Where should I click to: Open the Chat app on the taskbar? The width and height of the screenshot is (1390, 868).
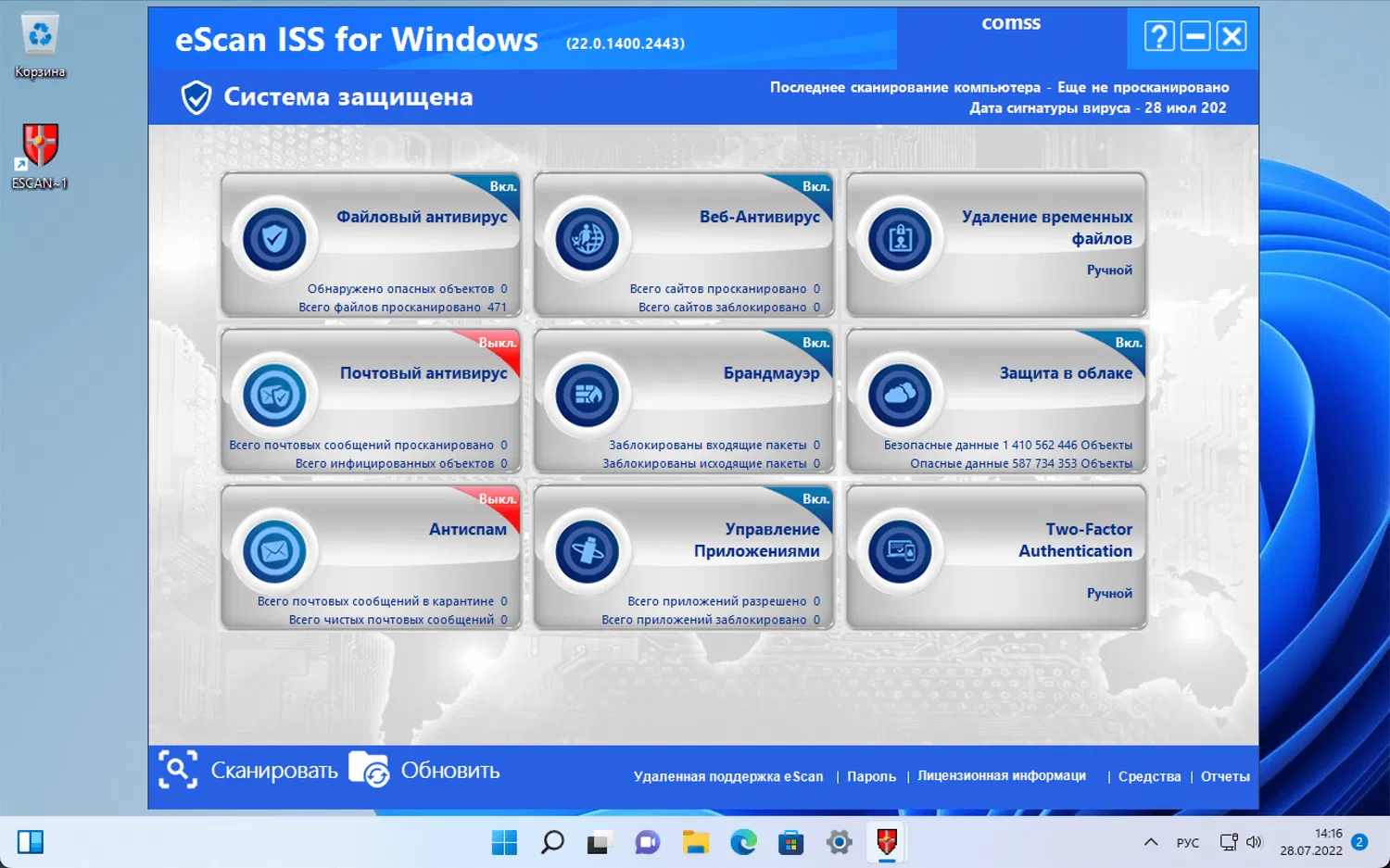(x=647, y=842)
